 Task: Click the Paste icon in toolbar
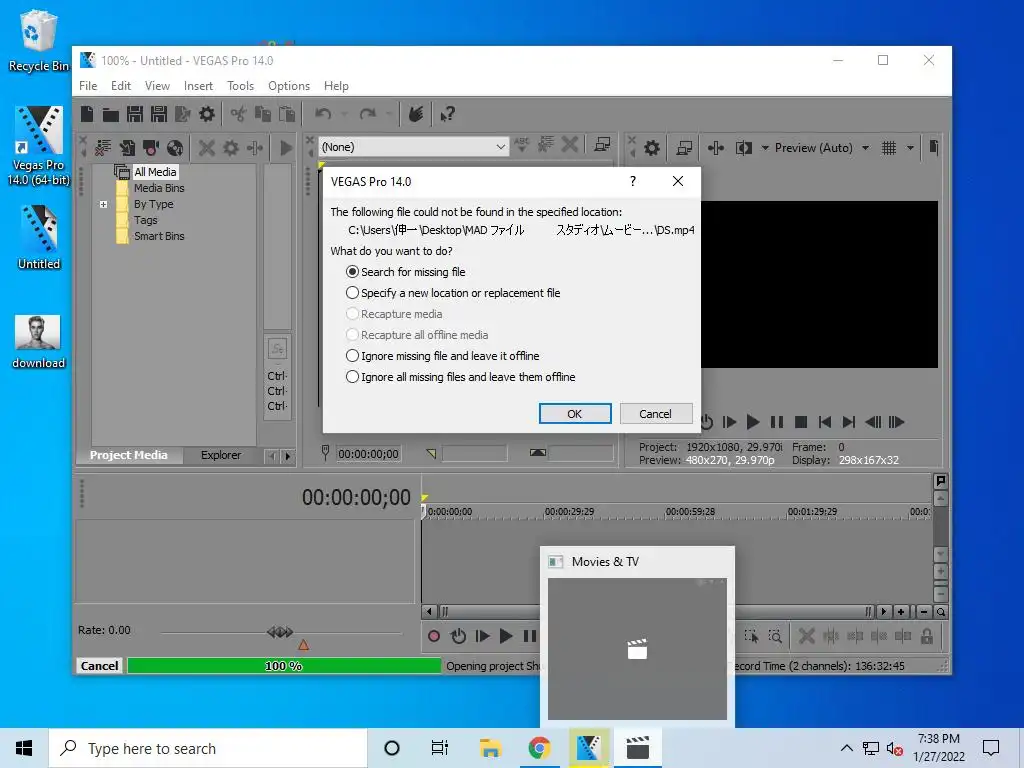[287, 114]
